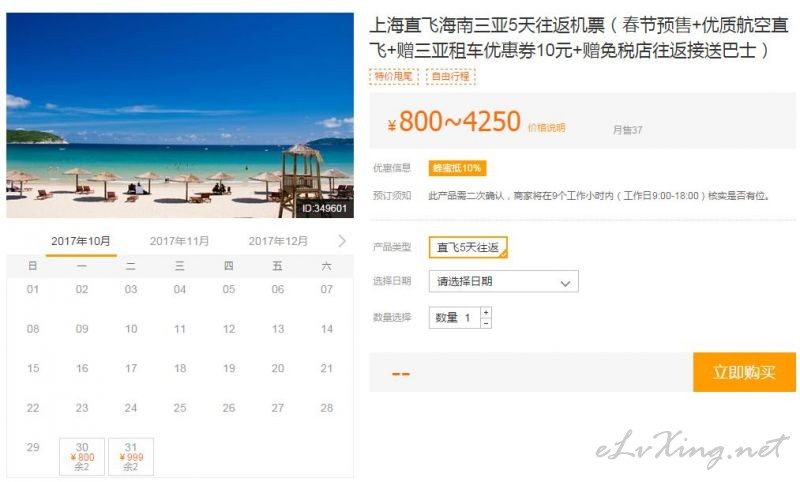Click the 自由行程 tag
The image size is (800, 482).
[451, 77]
